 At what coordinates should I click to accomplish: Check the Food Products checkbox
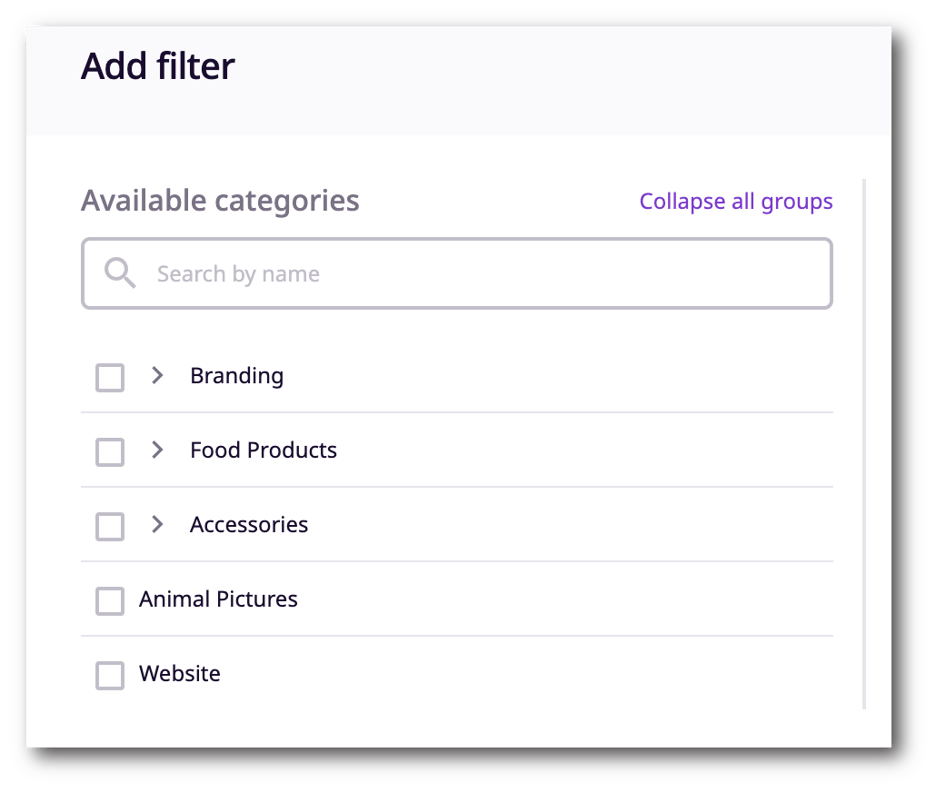(x=109, y=452)
